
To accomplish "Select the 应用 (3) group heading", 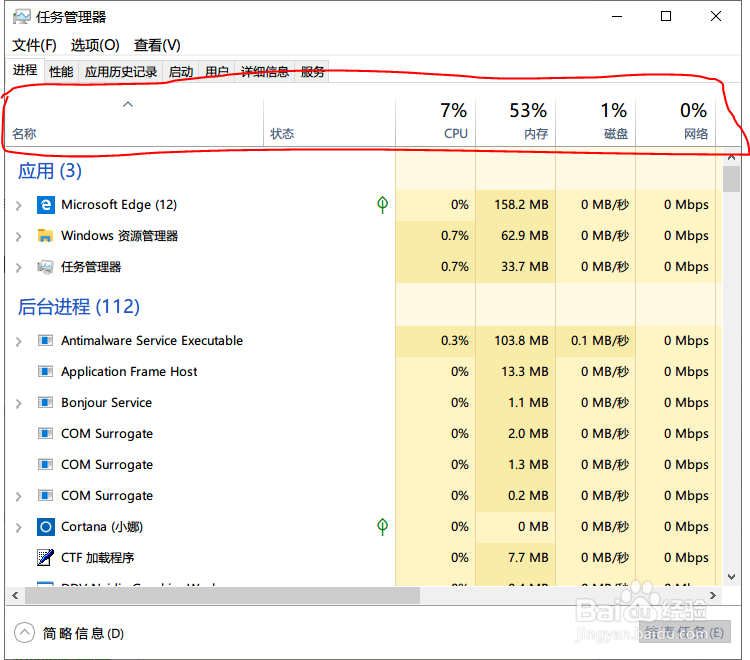I will click(50, 171).
